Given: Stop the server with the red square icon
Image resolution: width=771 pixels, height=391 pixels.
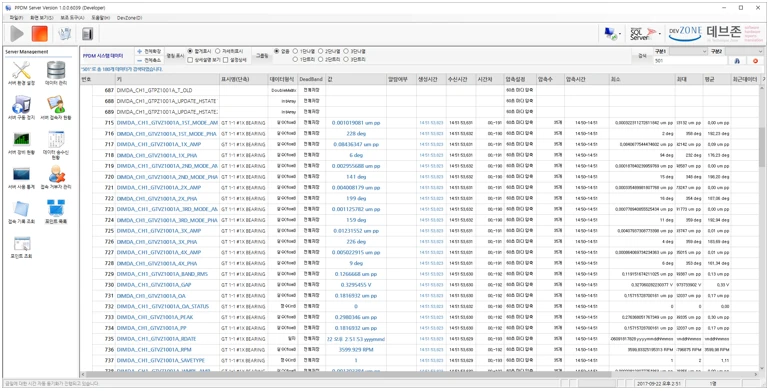Looking at the screenshot, I should [39, 33].
